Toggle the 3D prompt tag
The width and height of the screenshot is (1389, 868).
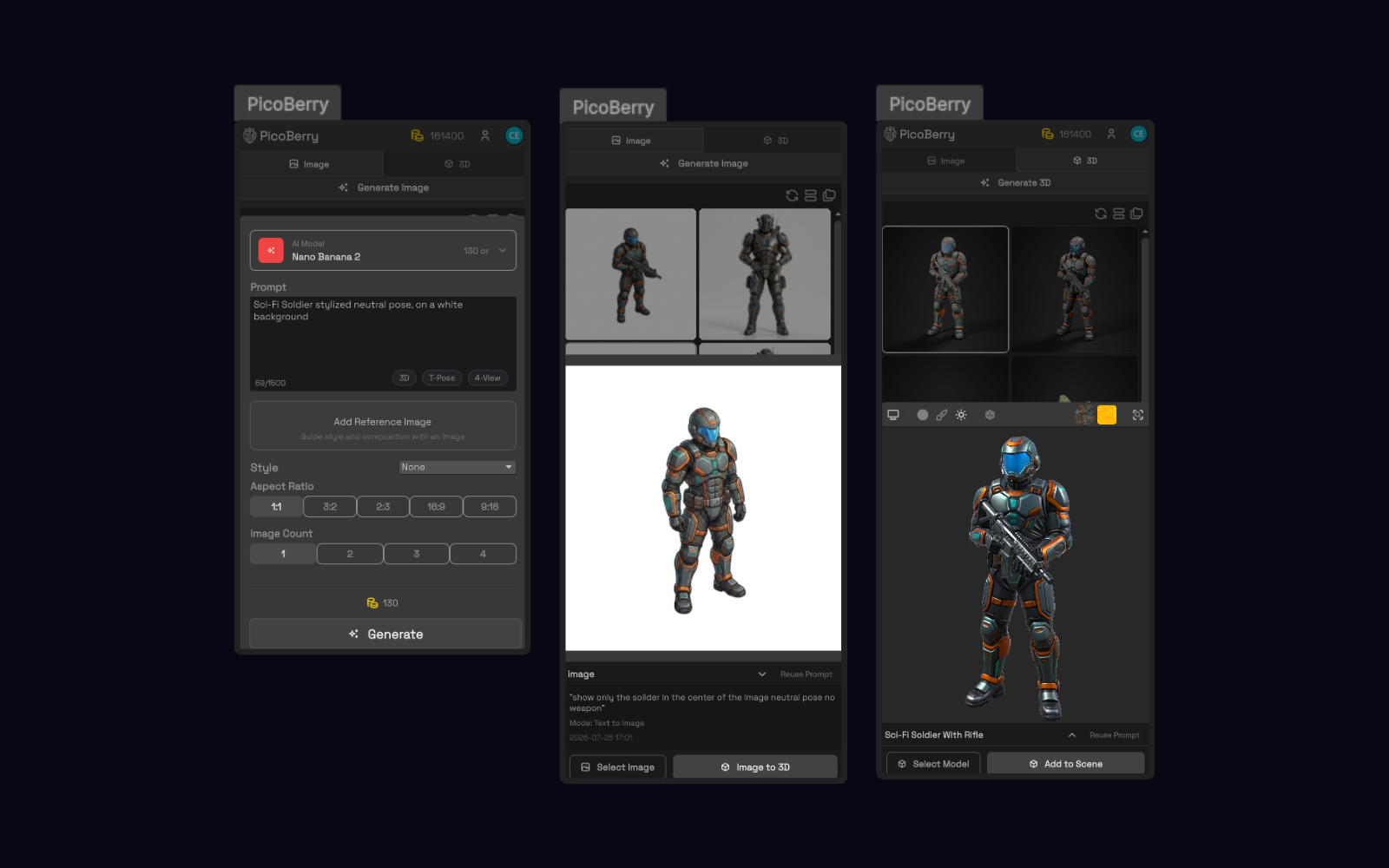point(404,378)
